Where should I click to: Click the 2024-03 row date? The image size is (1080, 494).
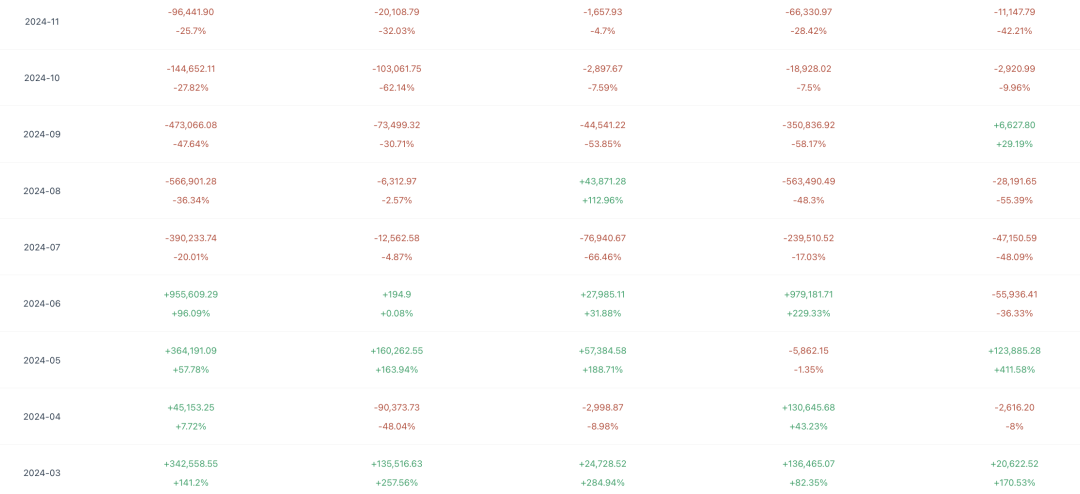pyautogui.click(x=42, y=473)
